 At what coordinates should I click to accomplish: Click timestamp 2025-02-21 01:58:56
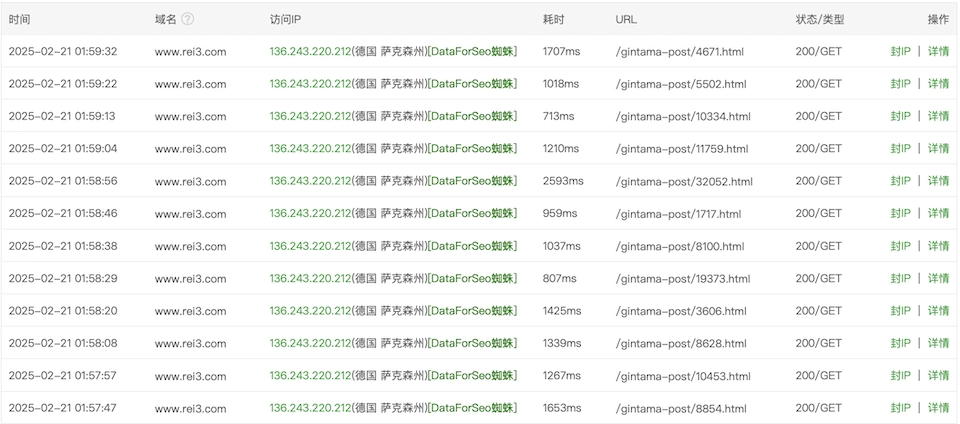pos(63,181)
